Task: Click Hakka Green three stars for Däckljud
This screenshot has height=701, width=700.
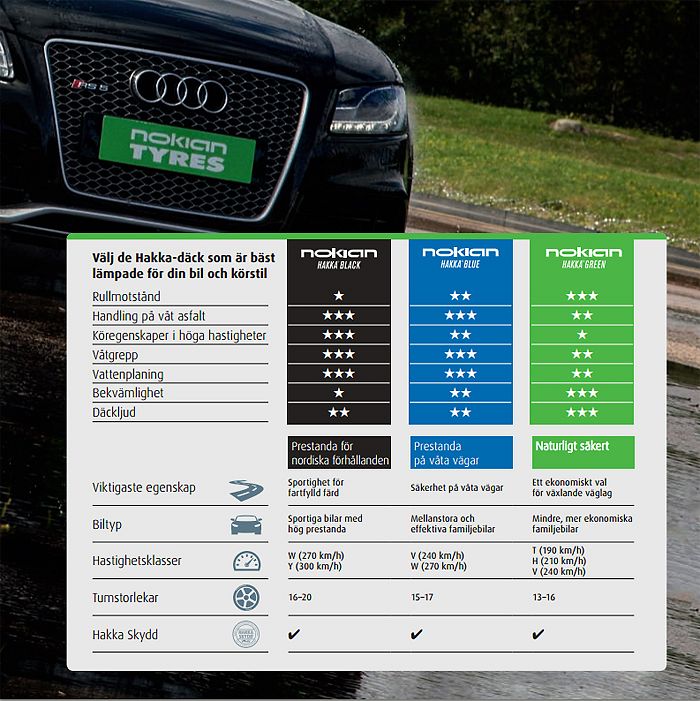Action: tap(582, 412)
